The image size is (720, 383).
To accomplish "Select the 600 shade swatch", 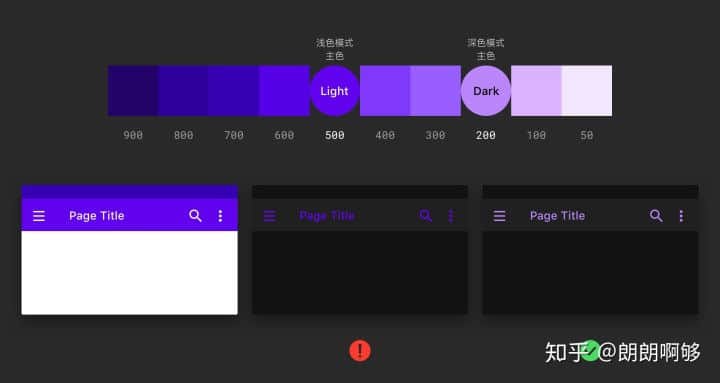I will click(x=284, y=91).
